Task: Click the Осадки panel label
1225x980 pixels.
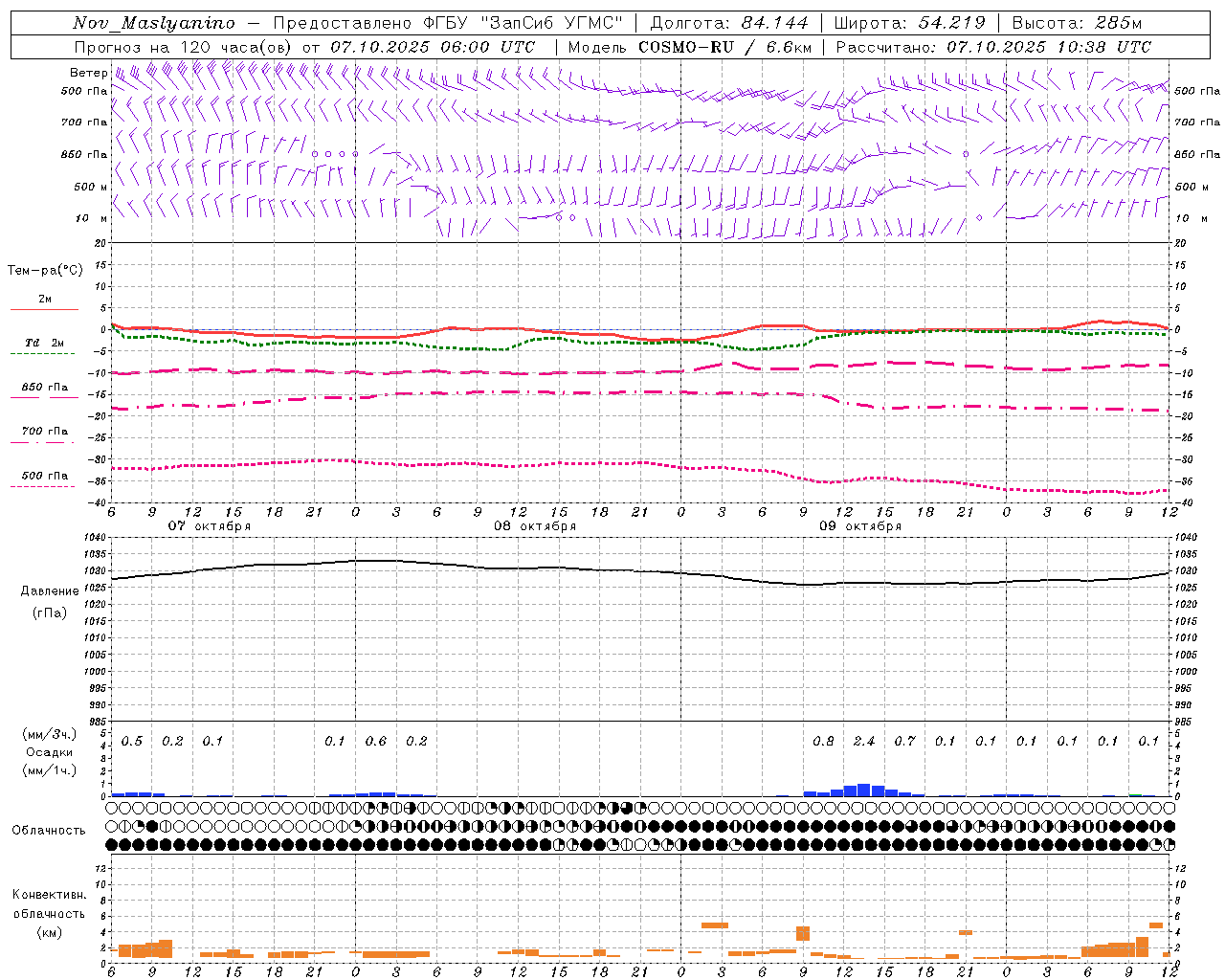Action: [x=49, y=752]
